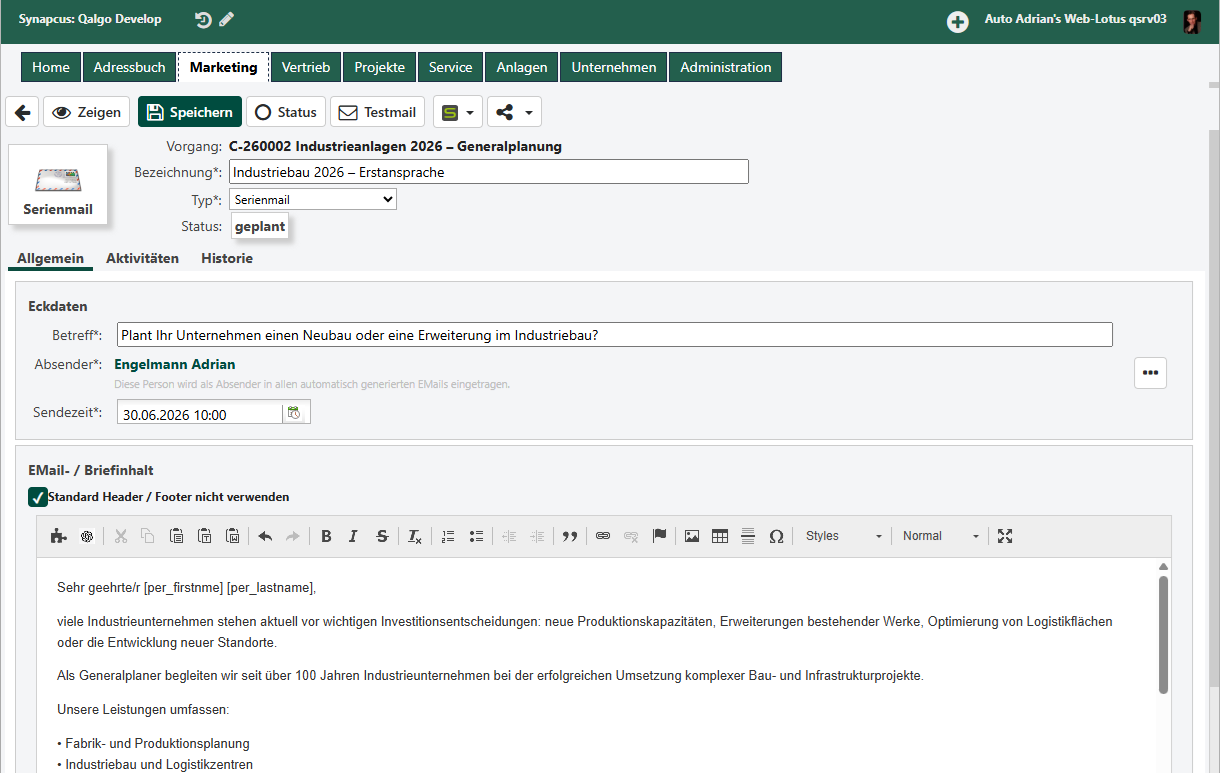Viewport: 1220px width, 773px height.
Task: Maximize the editor with fullscreen icon
Action: (1005, 536)
